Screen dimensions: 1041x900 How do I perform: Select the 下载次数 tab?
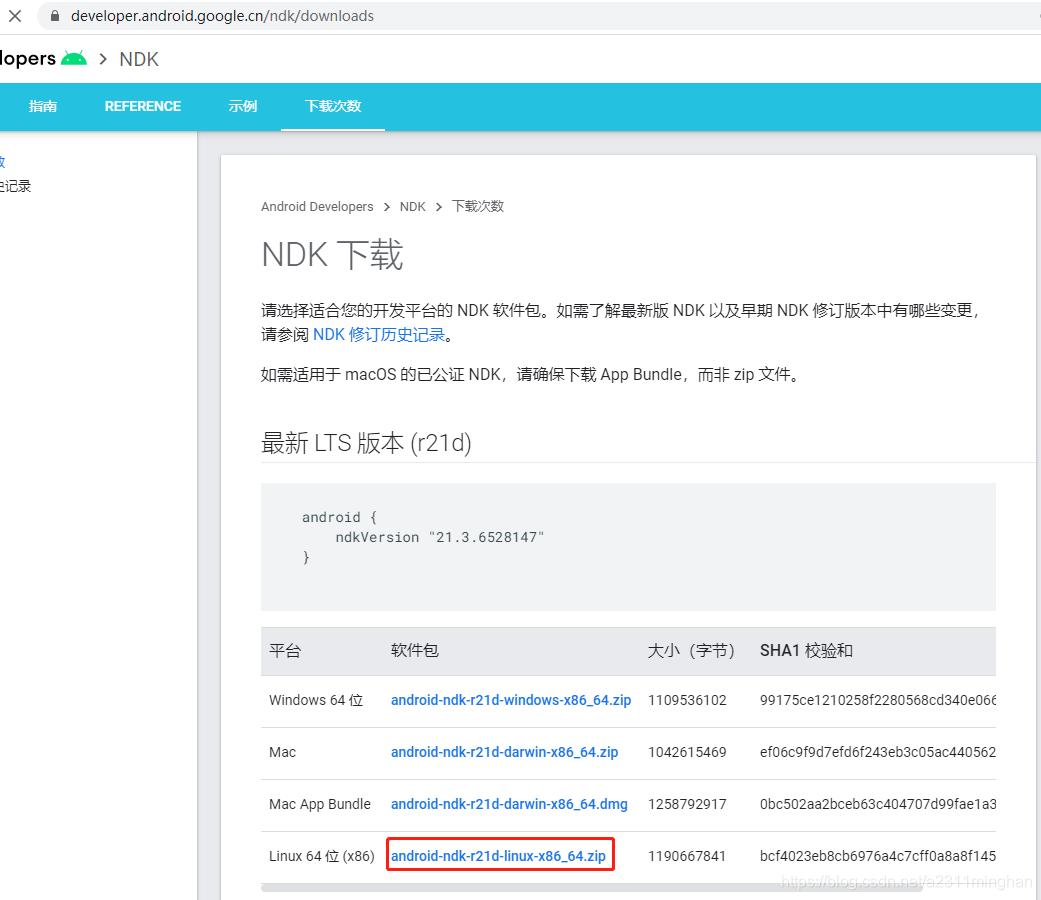333,106
